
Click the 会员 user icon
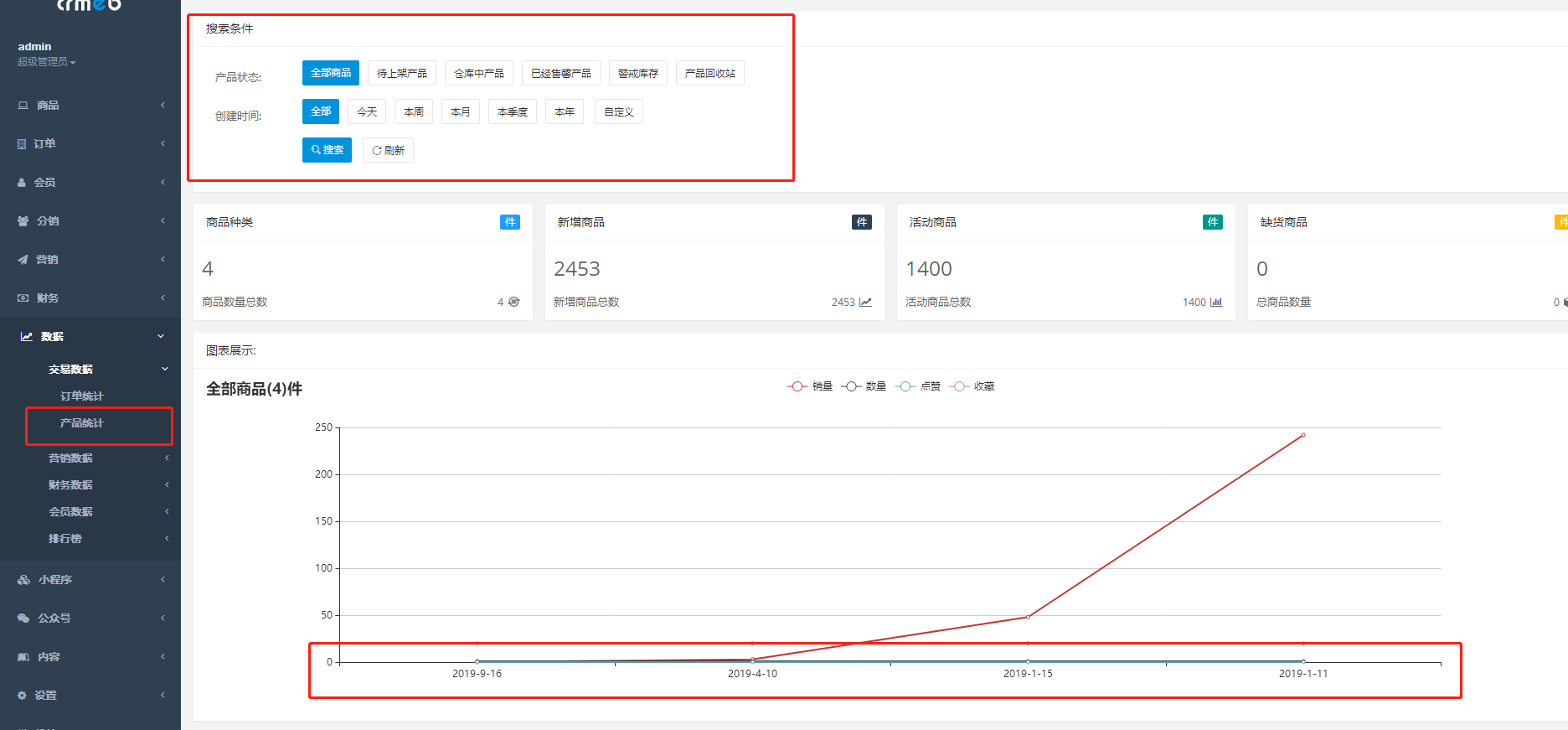22,183
